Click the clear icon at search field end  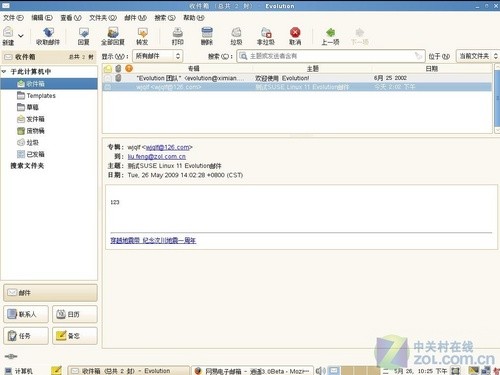[418, 56]
